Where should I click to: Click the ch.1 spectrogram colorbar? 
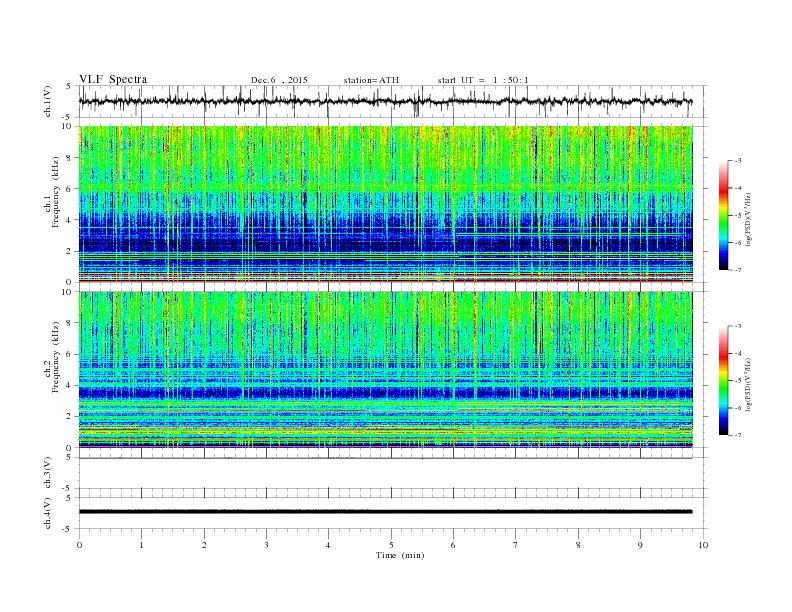724,216
